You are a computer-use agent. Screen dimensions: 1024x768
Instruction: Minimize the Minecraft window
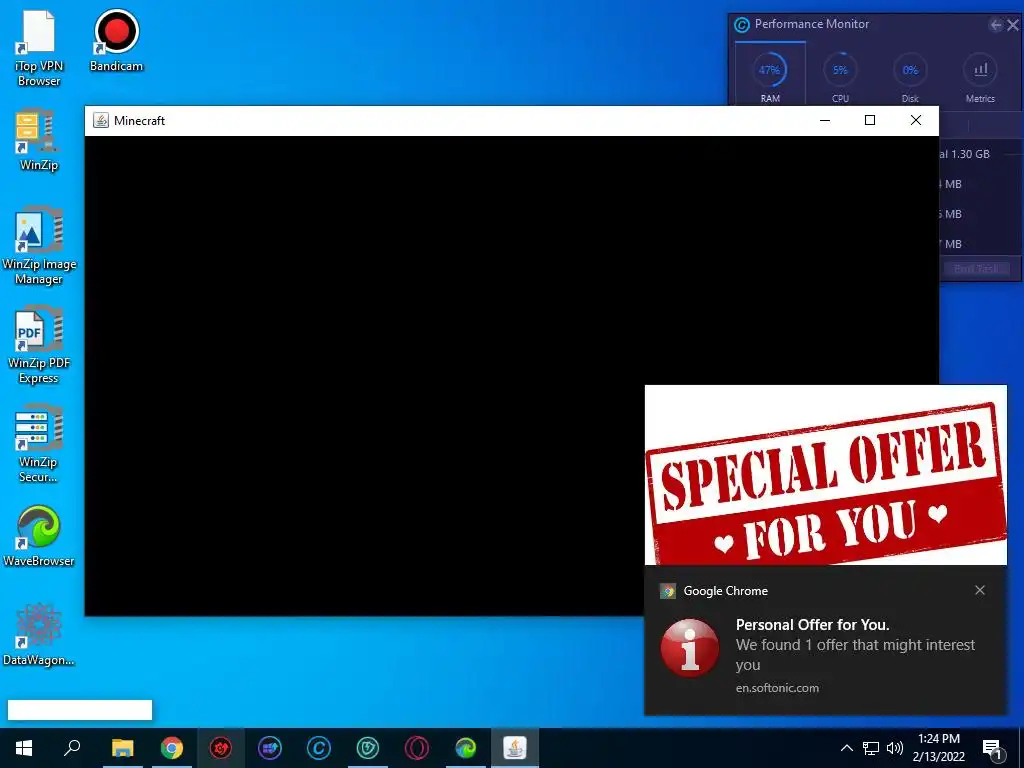coord(825,120)
